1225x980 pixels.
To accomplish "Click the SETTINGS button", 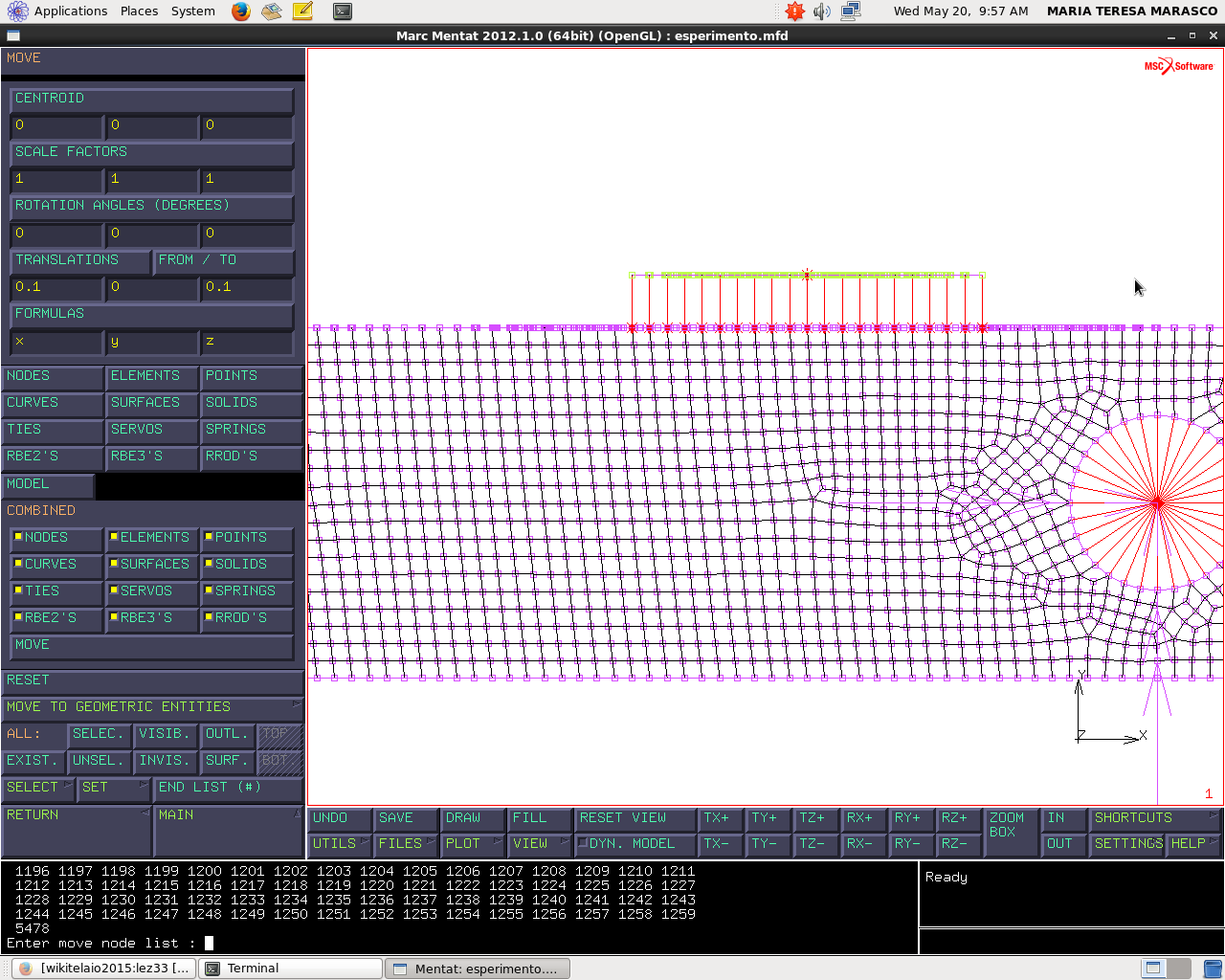I will tap(1128, 844).
